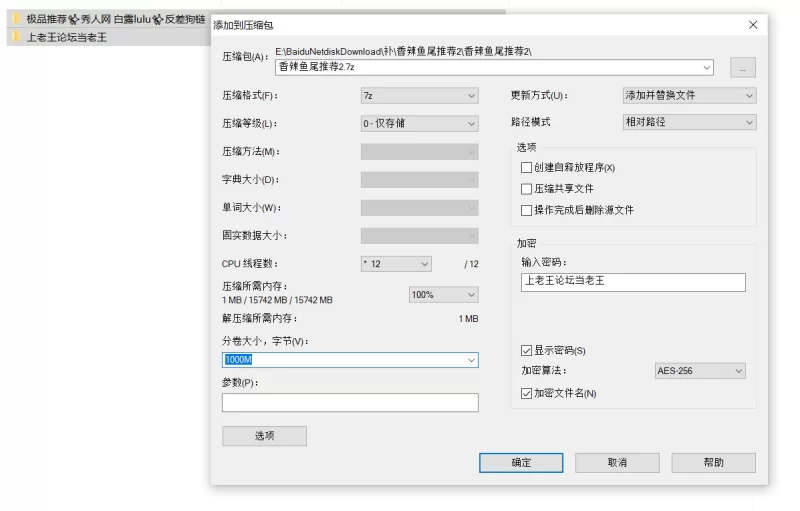Open the 100% memory usage dropdown

(x=443, y=294)
